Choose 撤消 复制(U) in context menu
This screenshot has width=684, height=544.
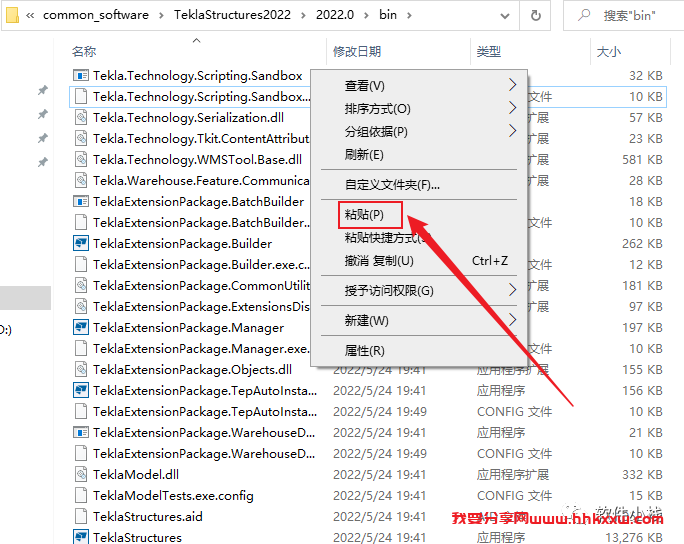[419, 261]
